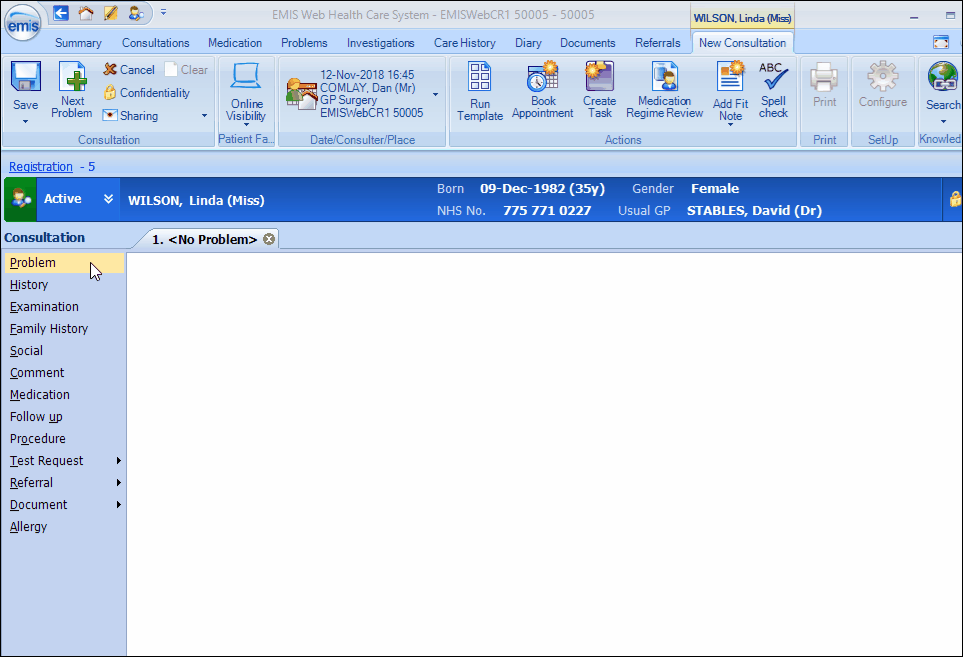This screenshot has height=657, width=963.
Task: Expand the Referral submenu arrow in sidebar
Action: click(119, 483)
